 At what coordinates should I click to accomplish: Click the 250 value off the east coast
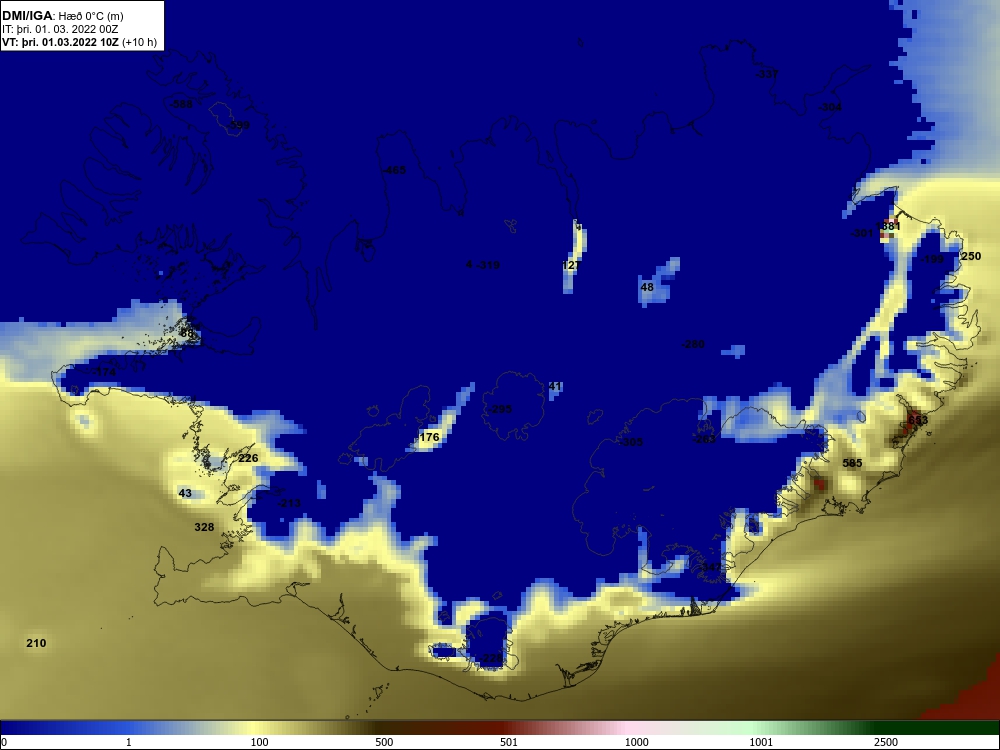tap(971, 256)
